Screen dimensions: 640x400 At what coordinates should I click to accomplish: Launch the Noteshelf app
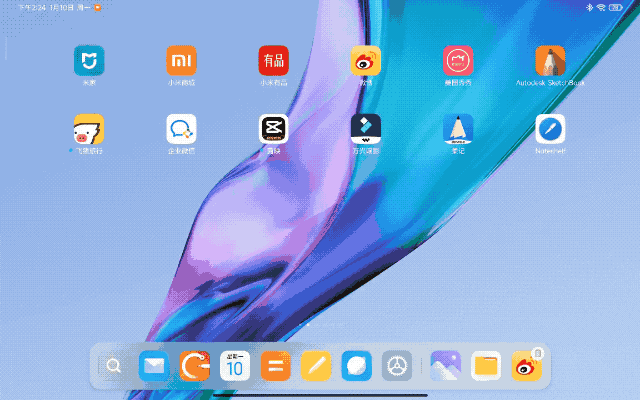pyautogui.click(x=550, y=129)
